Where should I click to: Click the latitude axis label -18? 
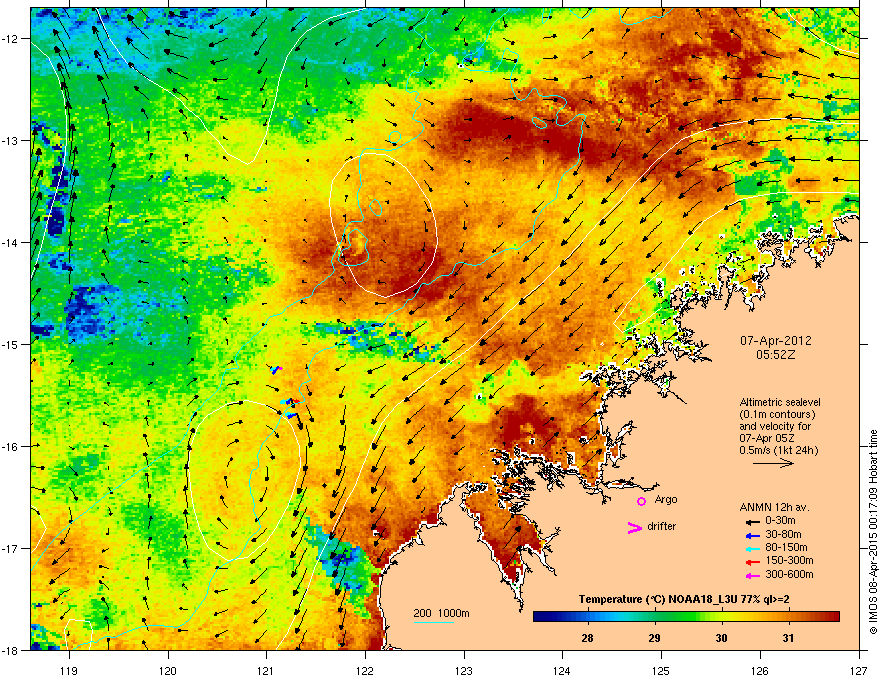10,650
